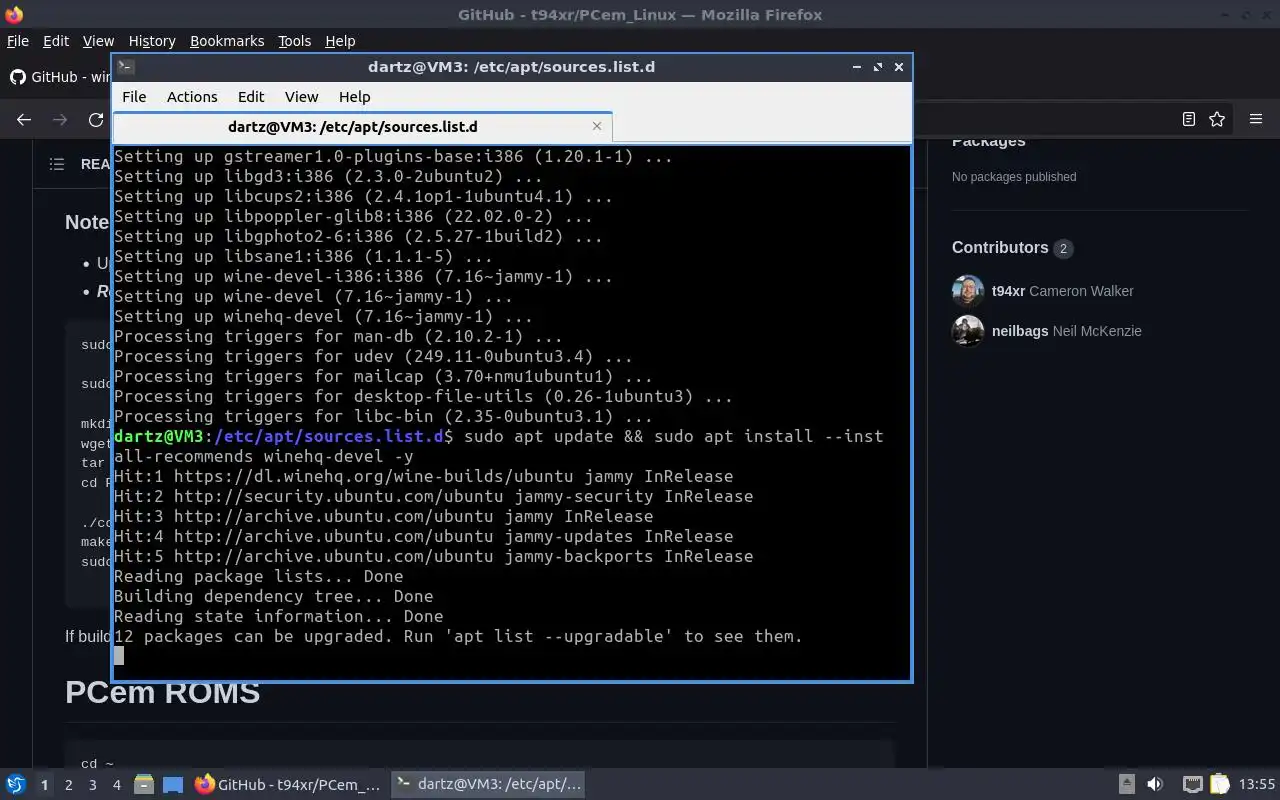Switch to workspace 2 in the panel
The image size is (1280, 800).
pos(68,785)
